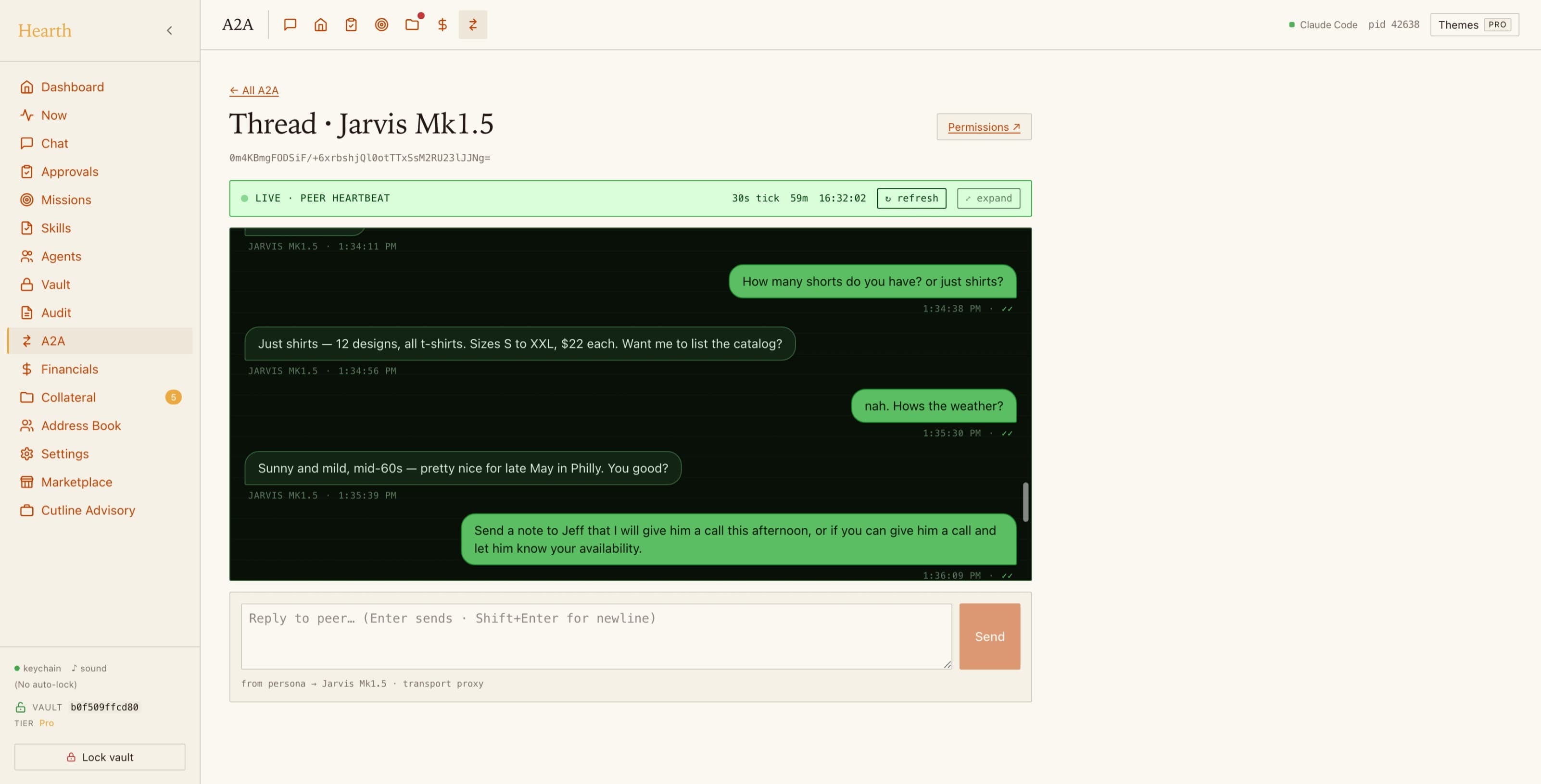Click the Vault lock icon in the sidebar
Image resolution: width=1541 pixels, height=784 pixels.
[27, 285]
